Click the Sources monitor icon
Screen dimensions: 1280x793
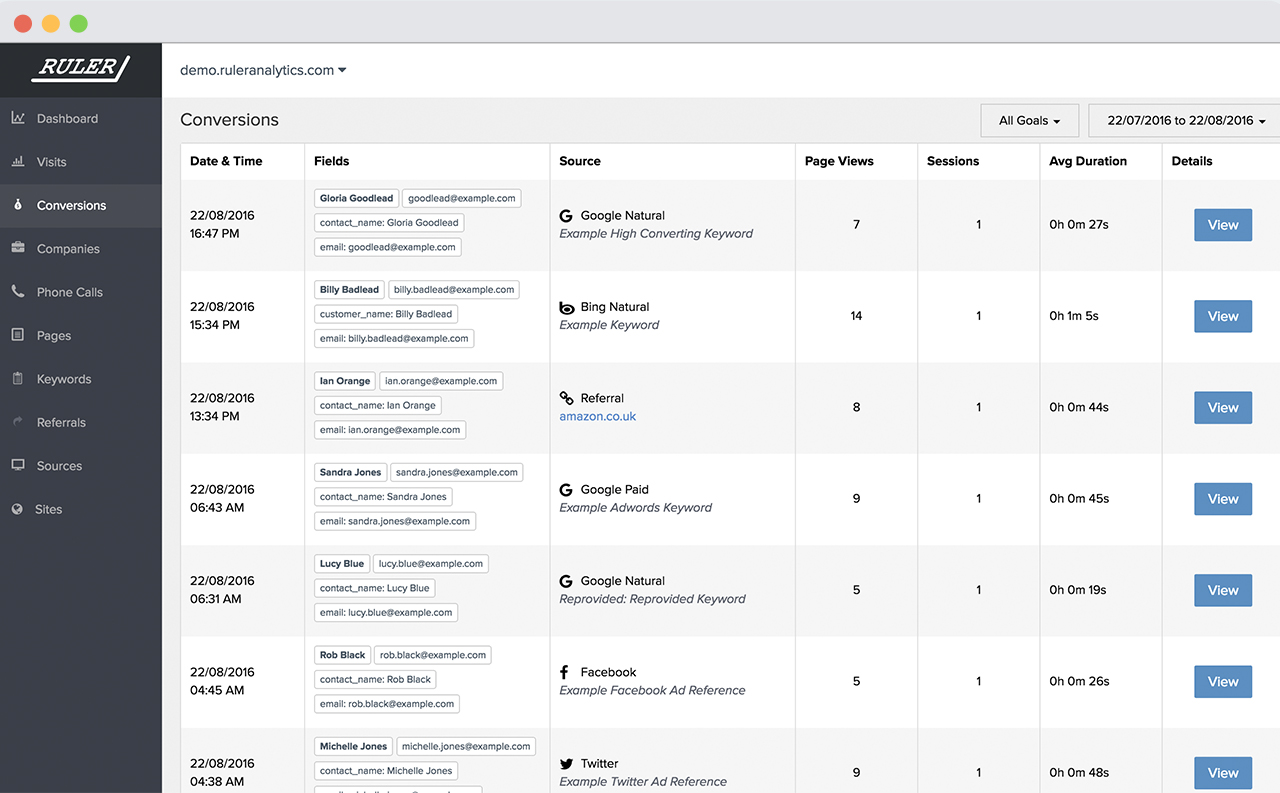(x=18, y=466)
